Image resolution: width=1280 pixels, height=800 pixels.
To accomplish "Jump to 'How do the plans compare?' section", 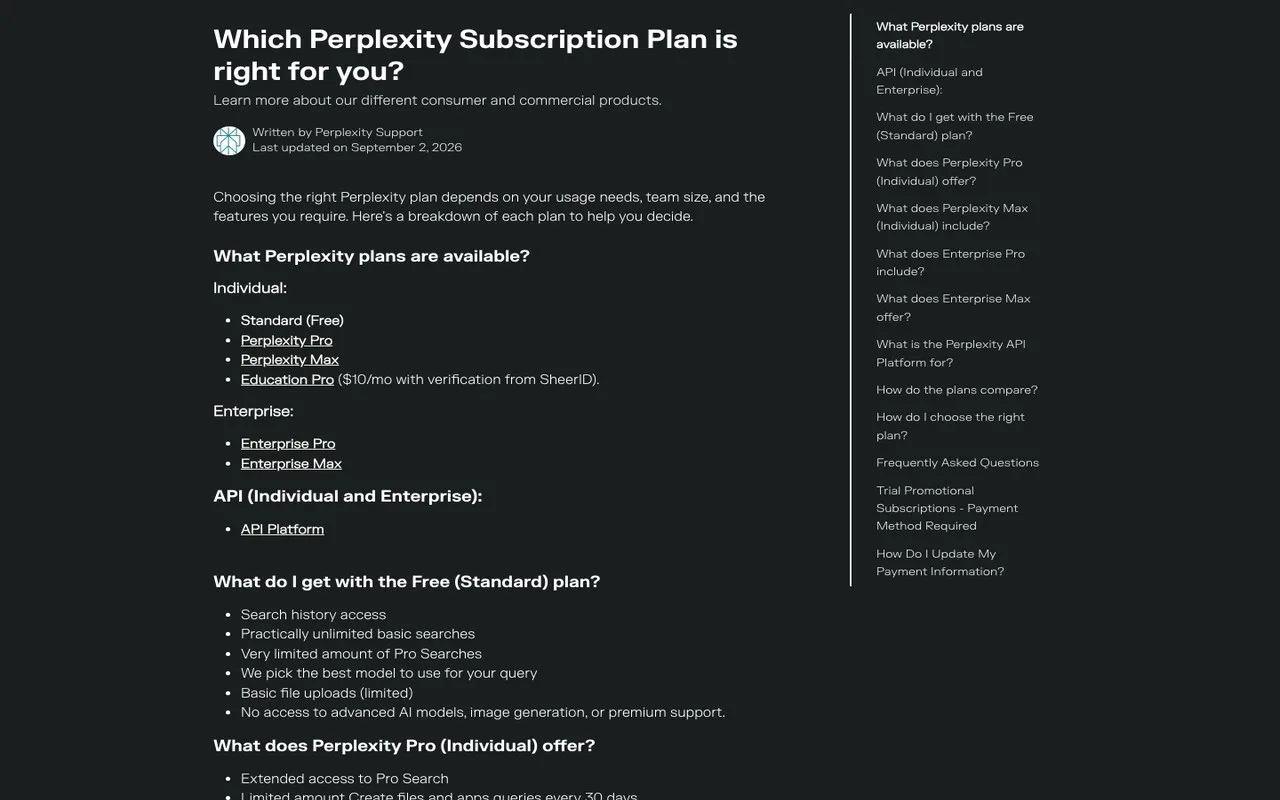I will (957, 390).
